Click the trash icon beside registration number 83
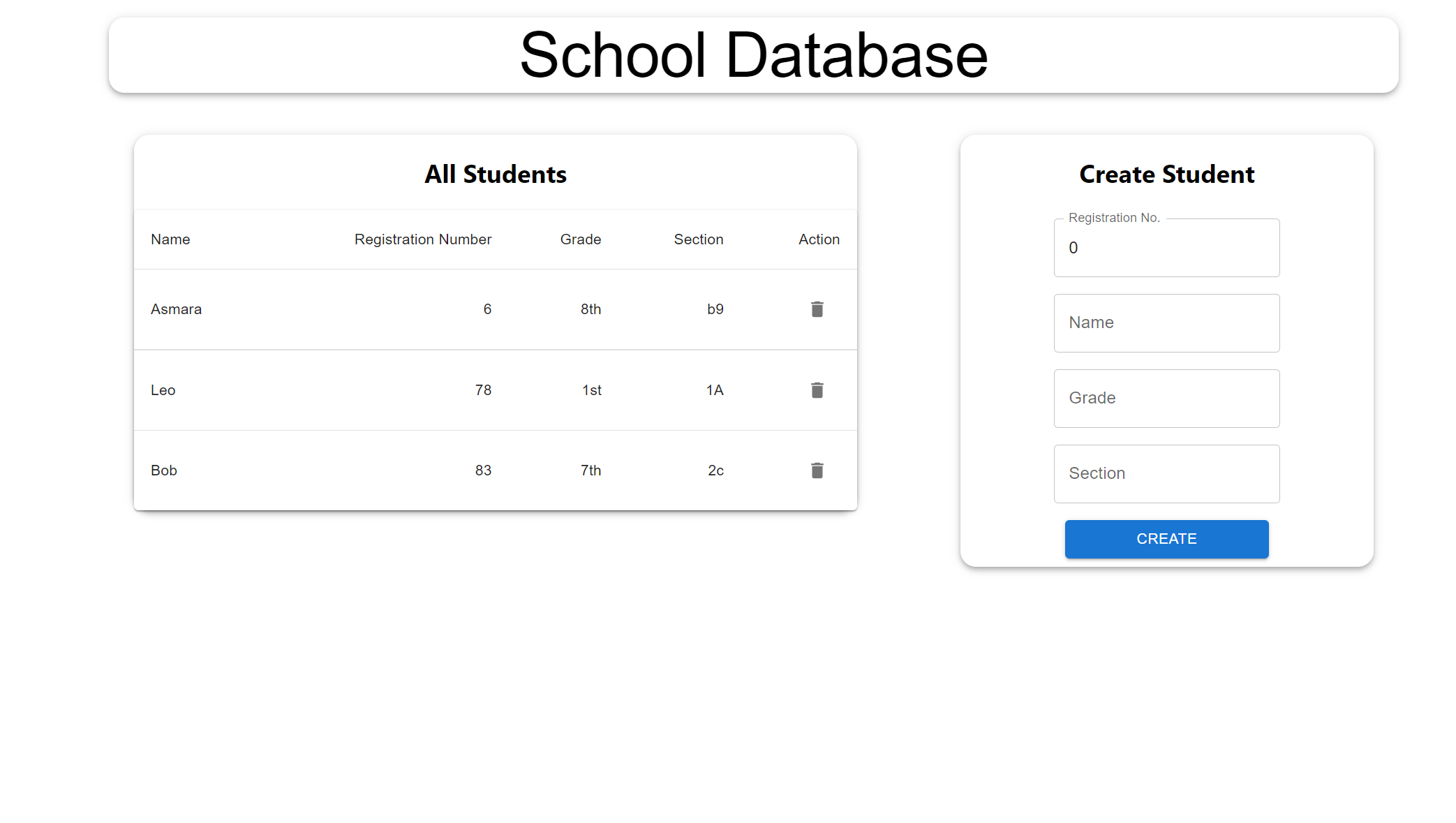 (x=817, y=470)
